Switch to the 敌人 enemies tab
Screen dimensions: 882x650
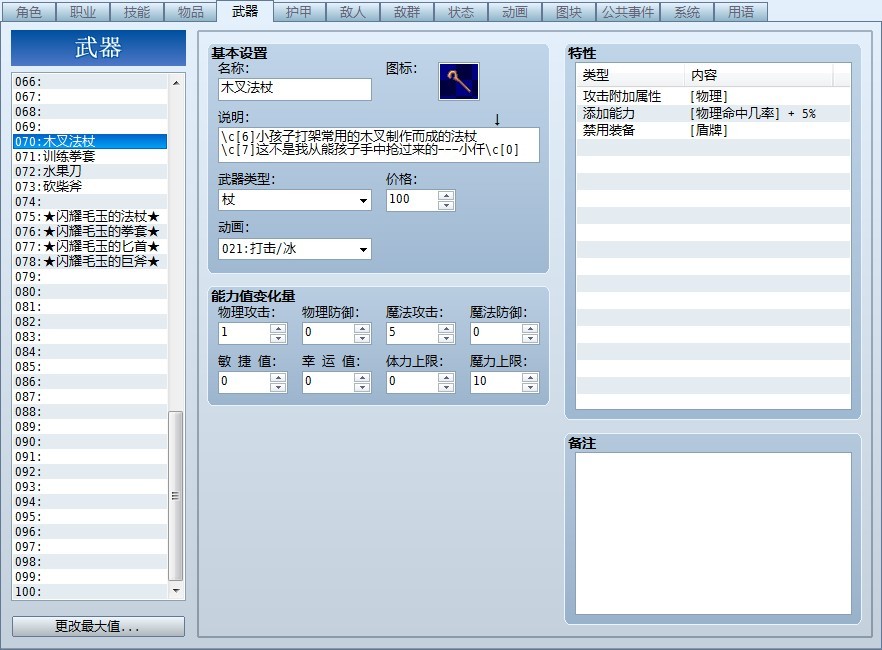tap(353, 12)
